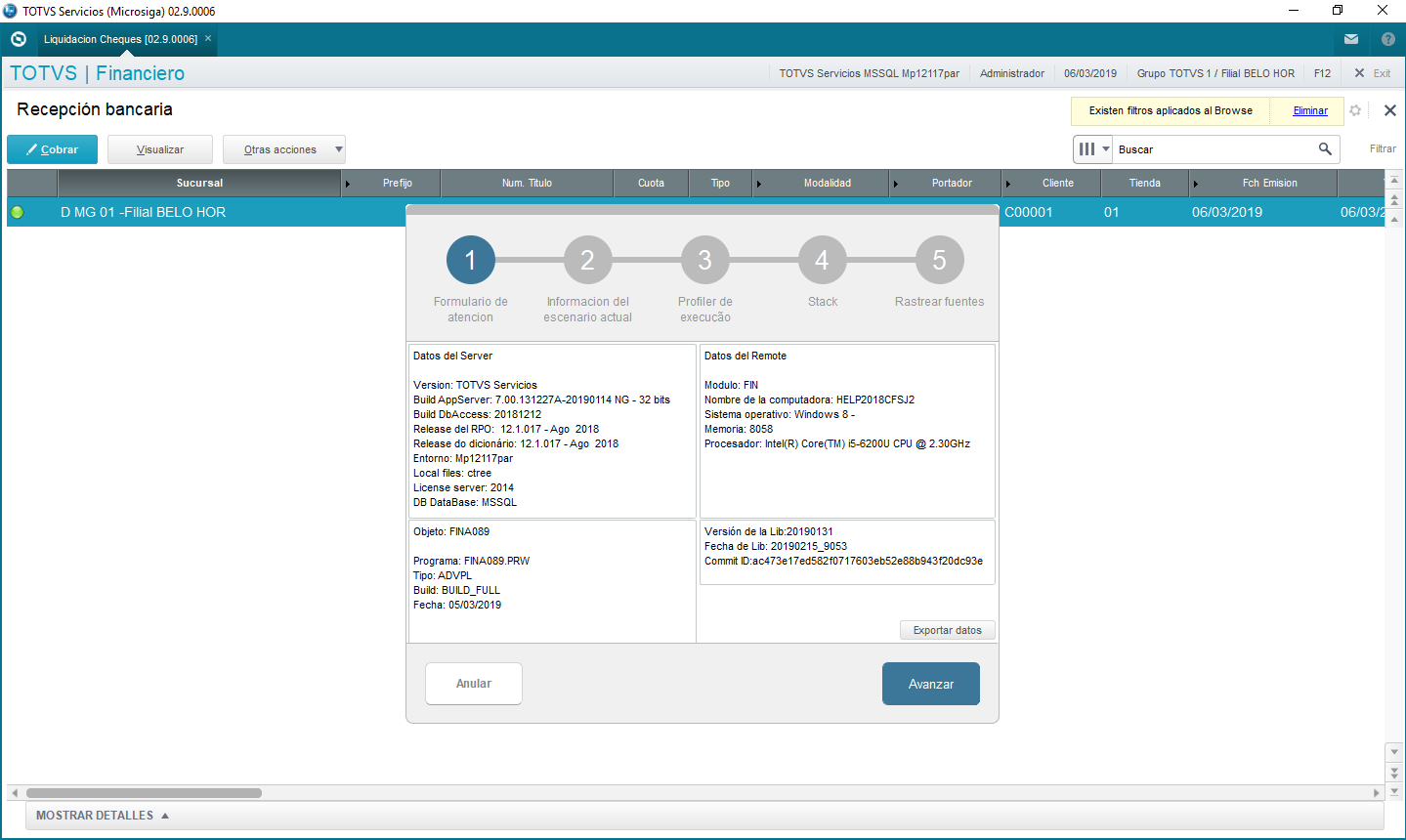Click the Avanzar button

coord(931,684)
